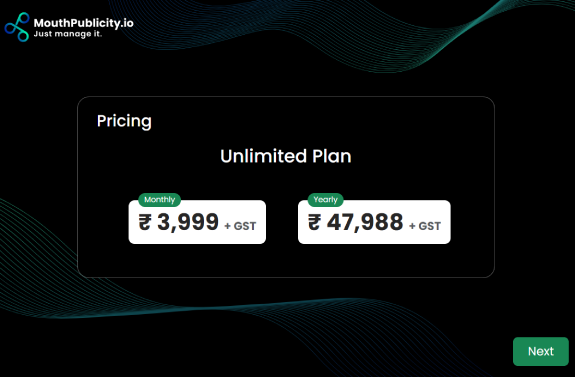Click the Pricing section title
This screenshot has width=575, height=377.
(124, 121)
